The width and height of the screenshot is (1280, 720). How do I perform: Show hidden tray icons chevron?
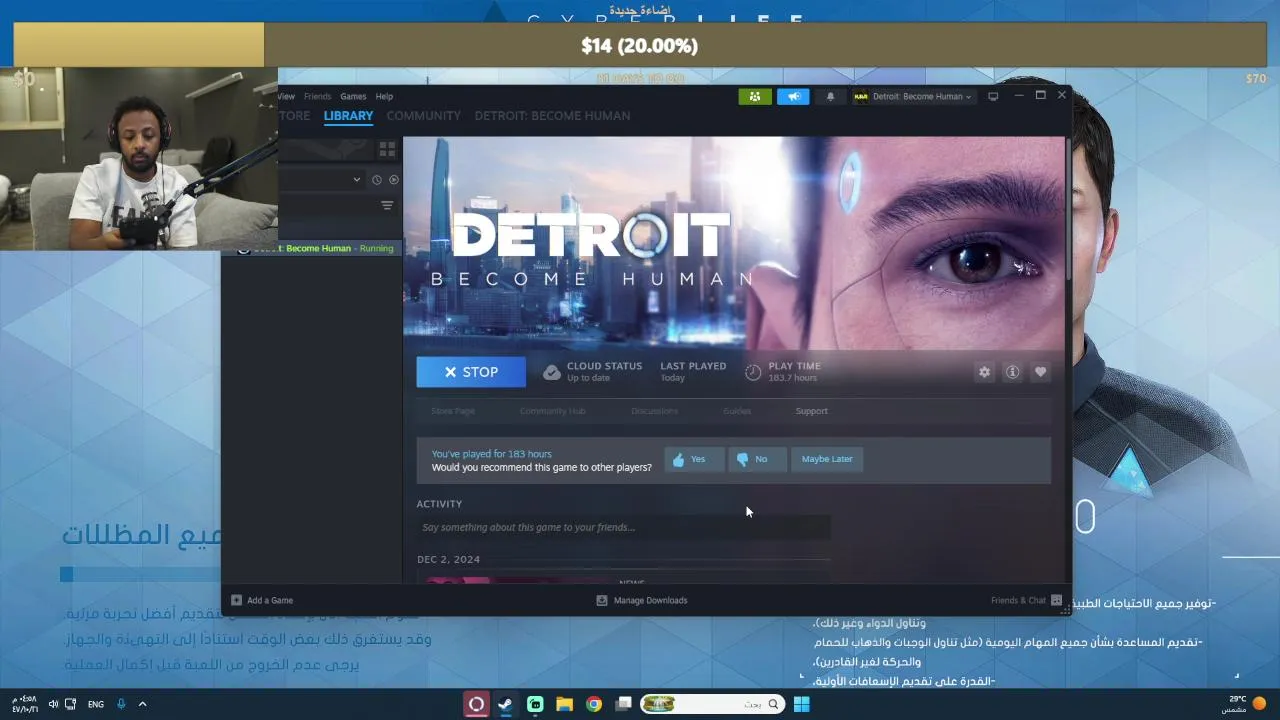(142, 704)
